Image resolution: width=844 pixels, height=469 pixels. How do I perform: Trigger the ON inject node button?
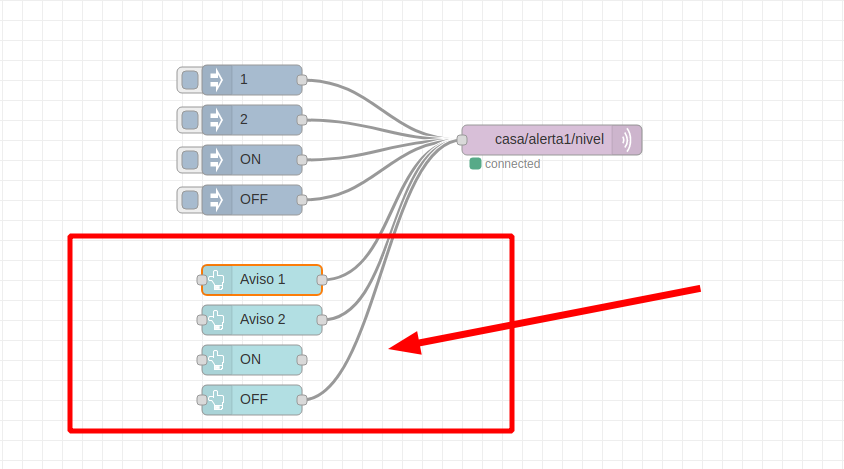pos(189,160)
